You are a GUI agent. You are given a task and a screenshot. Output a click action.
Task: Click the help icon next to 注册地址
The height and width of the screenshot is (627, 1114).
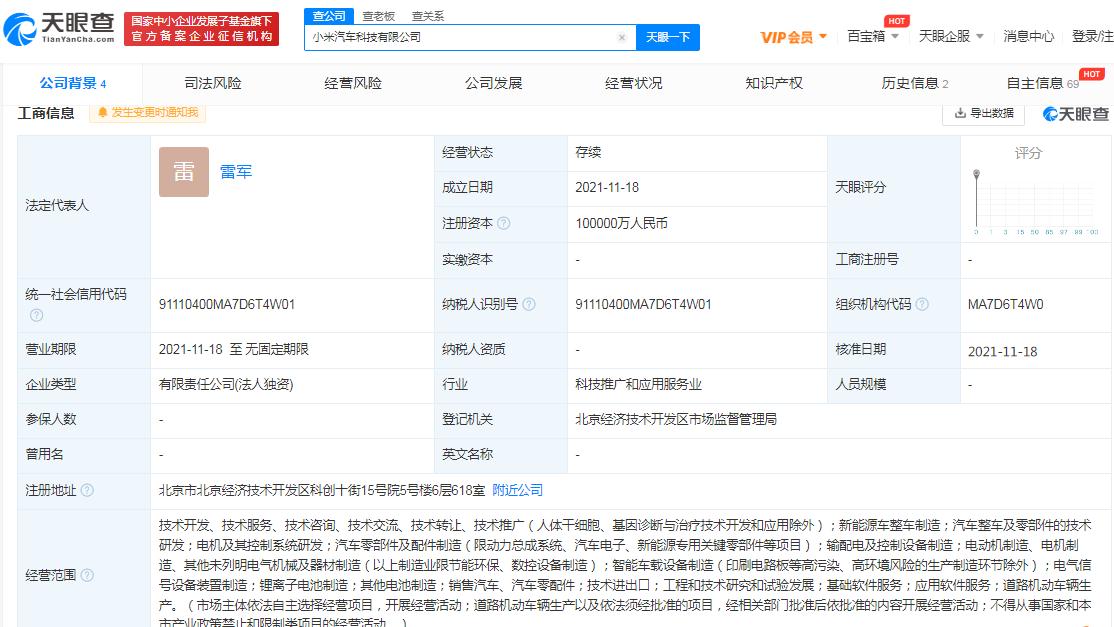[x=87, y=491]
